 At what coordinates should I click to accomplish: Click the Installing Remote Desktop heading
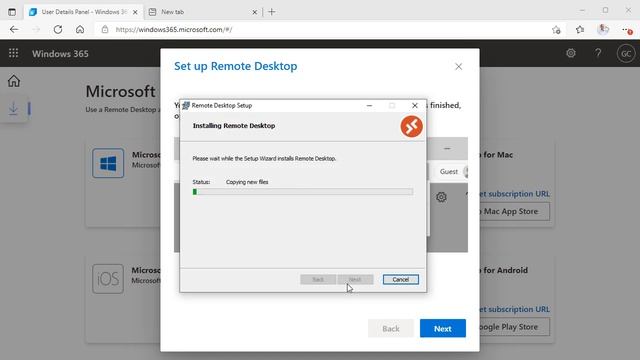[234, 126]
